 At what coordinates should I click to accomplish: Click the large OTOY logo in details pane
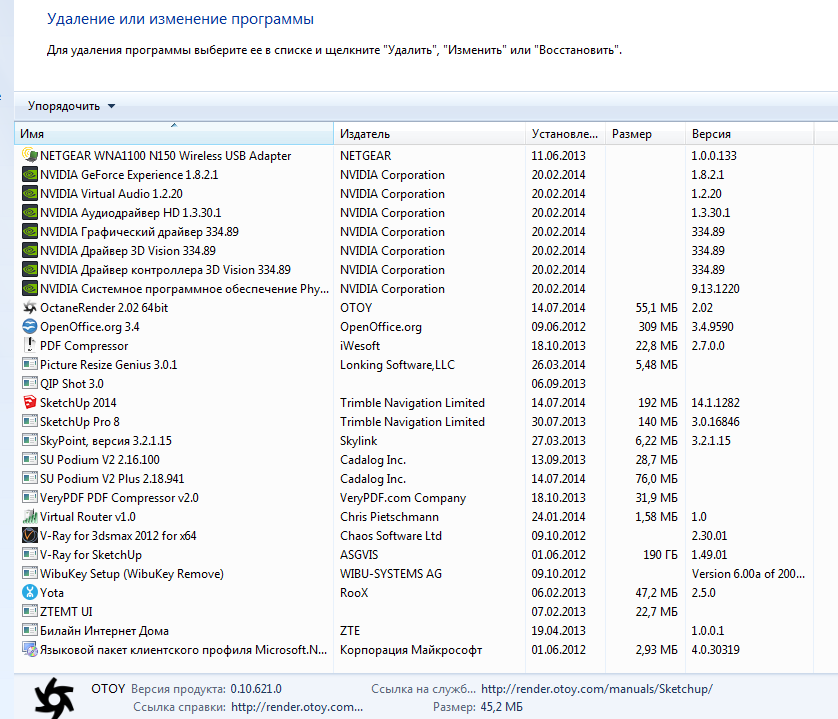click(54, 698)
